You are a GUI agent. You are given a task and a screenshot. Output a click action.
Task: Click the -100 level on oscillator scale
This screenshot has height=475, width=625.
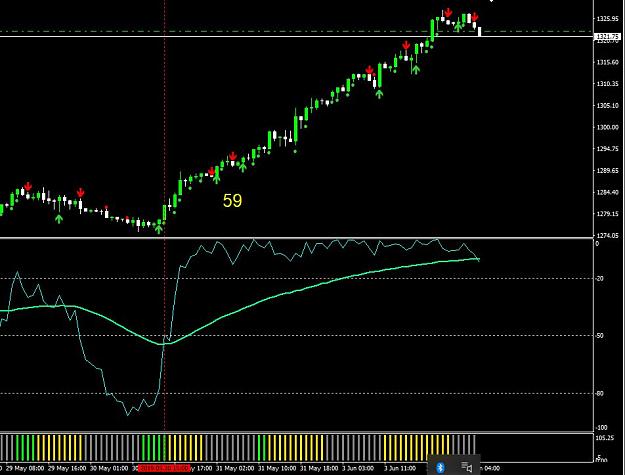(x=601, y=428)
